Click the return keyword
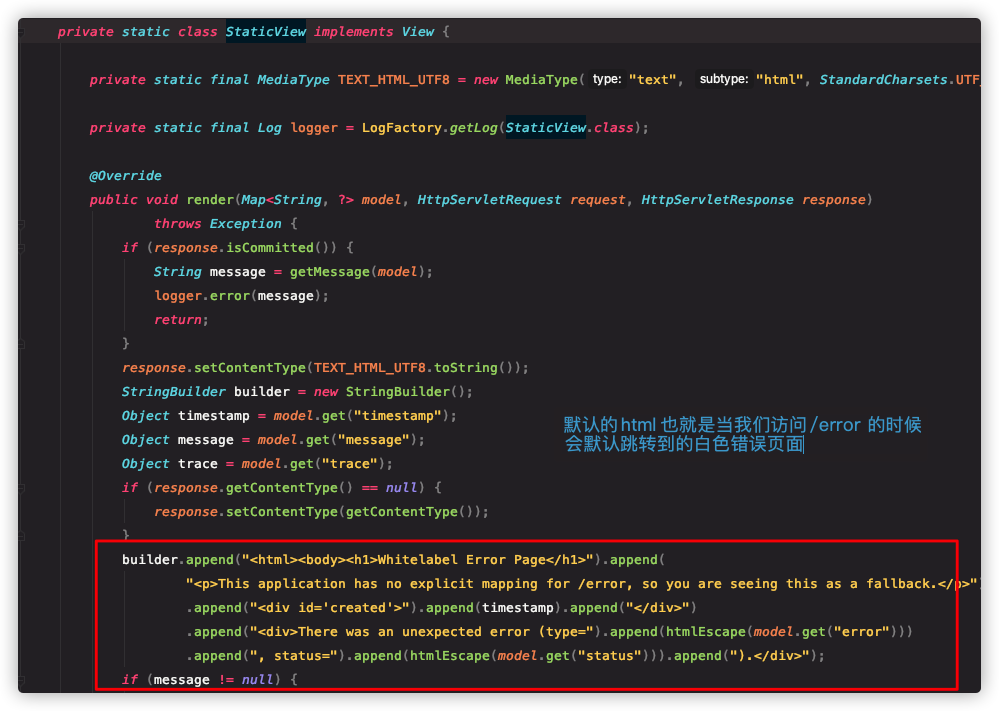Screen dimensions: 999x711 coord(178,320)
